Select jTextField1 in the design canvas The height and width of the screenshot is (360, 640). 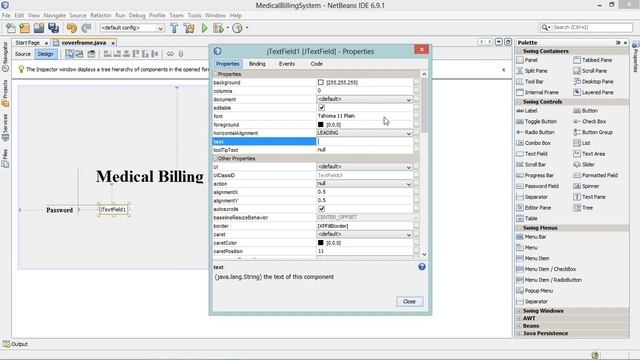pos(113,210)
